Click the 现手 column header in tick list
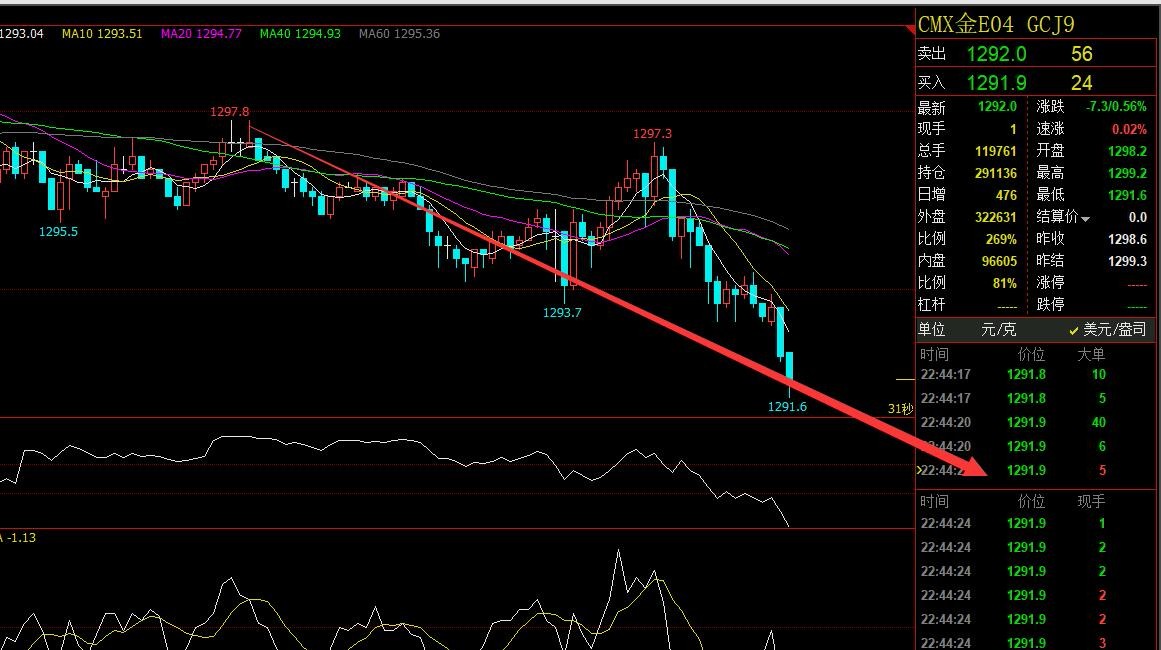This screenshot has width=1161, height=650. tap(1091, 501)
